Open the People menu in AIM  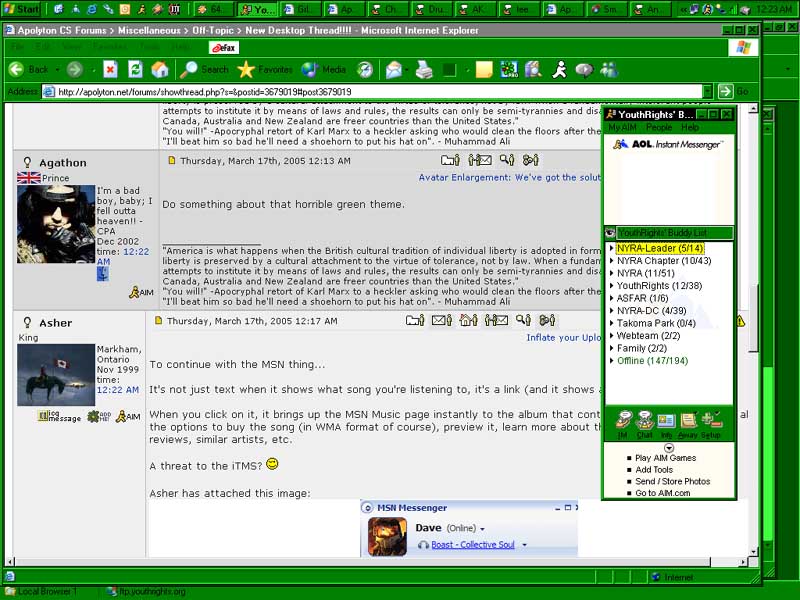pos(658,128)
